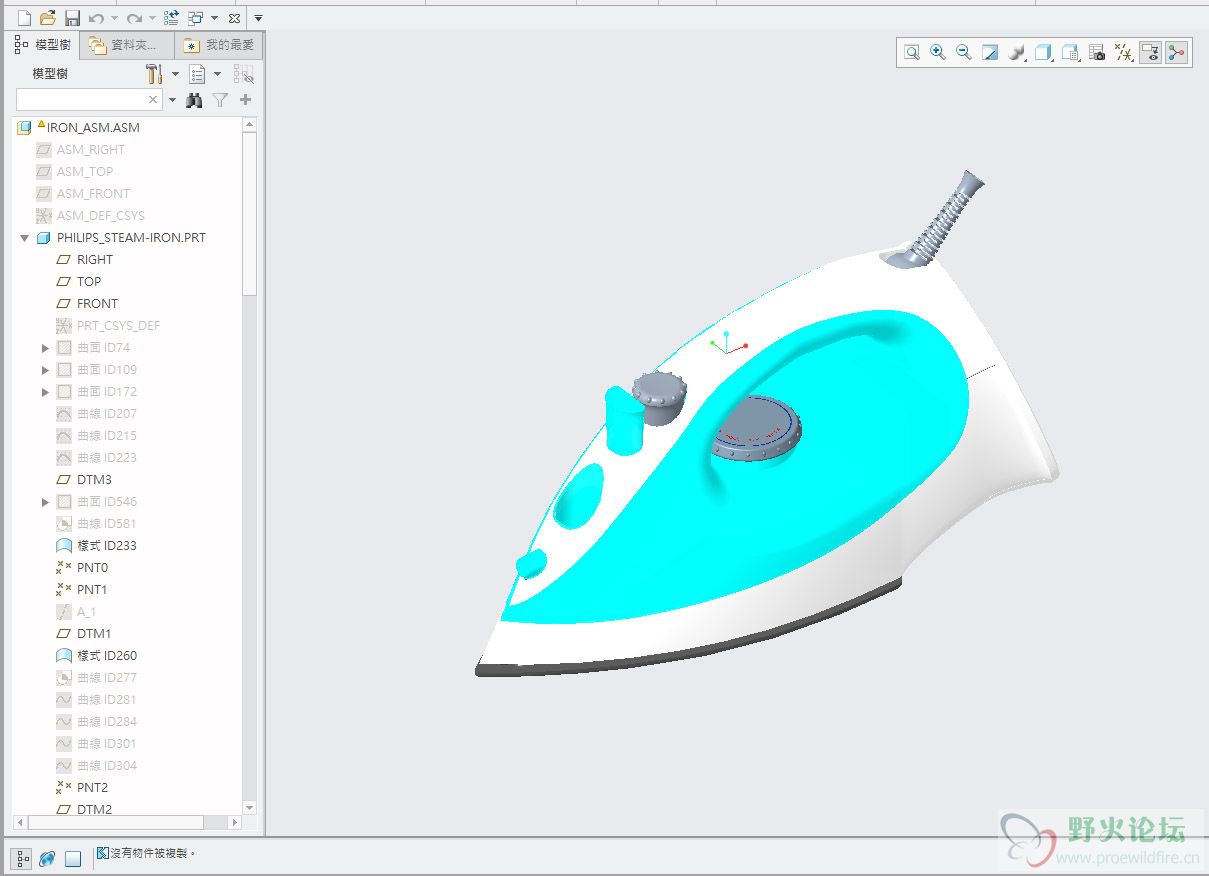This screenshot has height=876, width=1209.
Task: Switch to the 我的最愛 tab
Action: coord(220,45)
